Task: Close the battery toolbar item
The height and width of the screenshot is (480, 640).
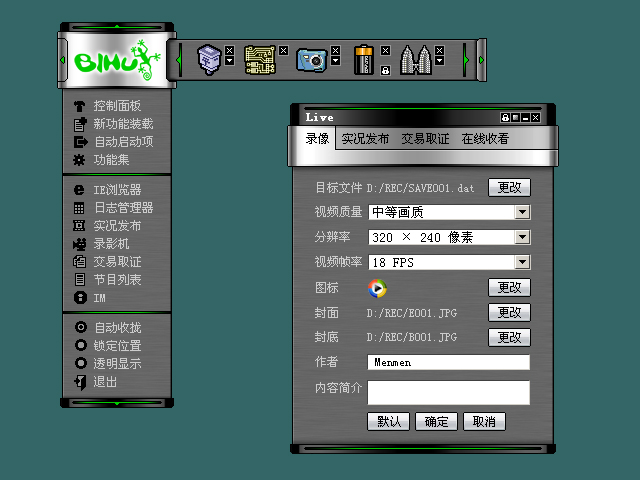Action: pyautogui.click(x=385, y=50)
